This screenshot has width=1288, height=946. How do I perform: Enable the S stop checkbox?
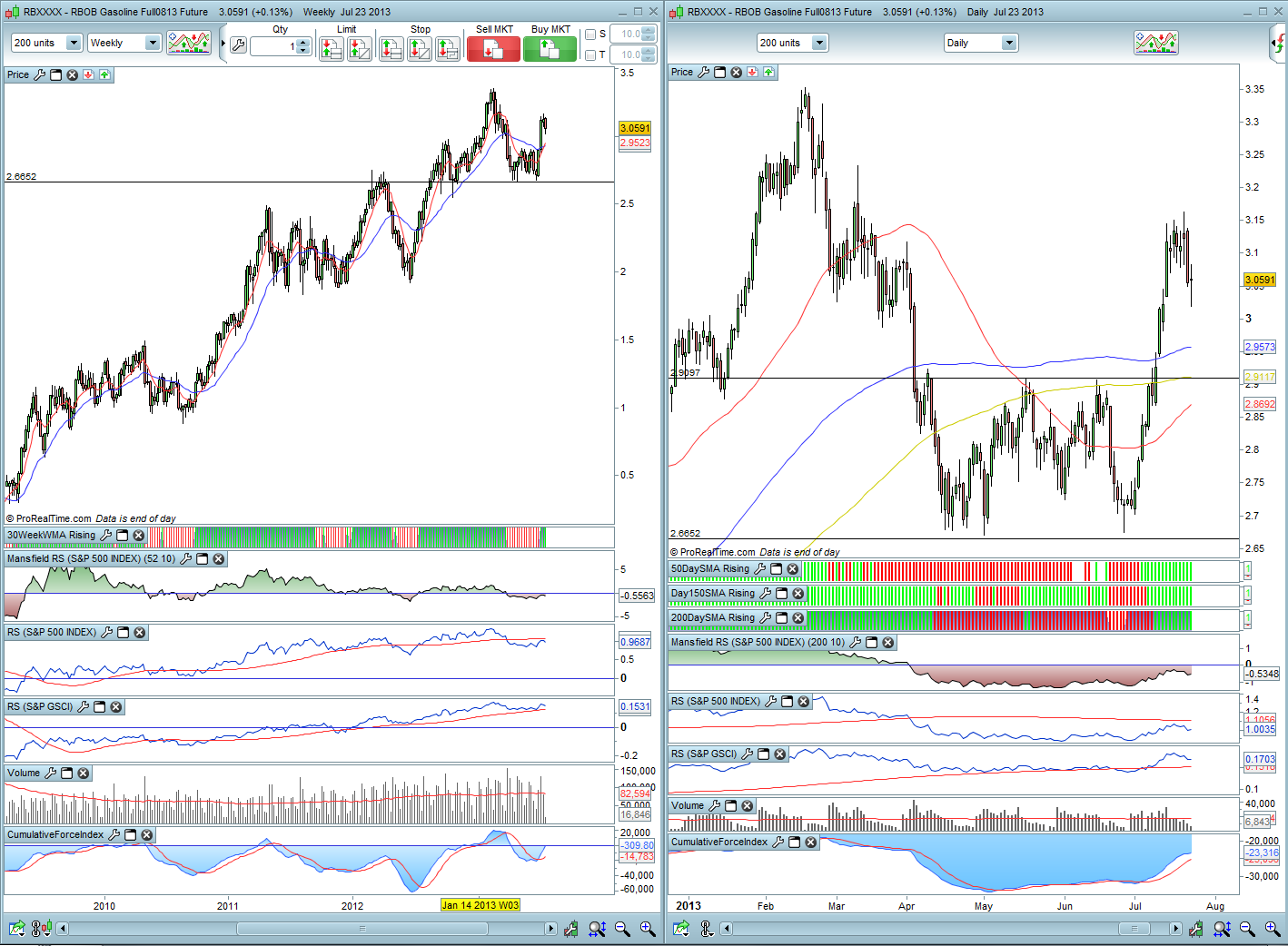tap(590, 34)
